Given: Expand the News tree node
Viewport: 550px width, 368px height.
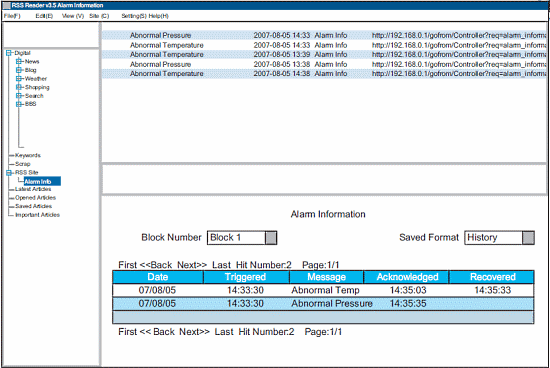Looking at the screenshot, I should 19,61.
